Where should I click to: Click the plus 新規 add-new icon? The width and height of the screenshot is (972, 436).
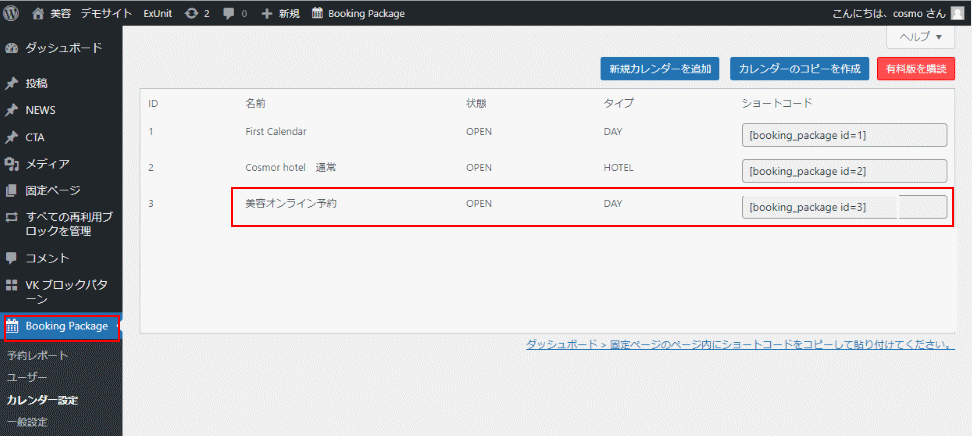pyautogui.click(x=267, y=13)
